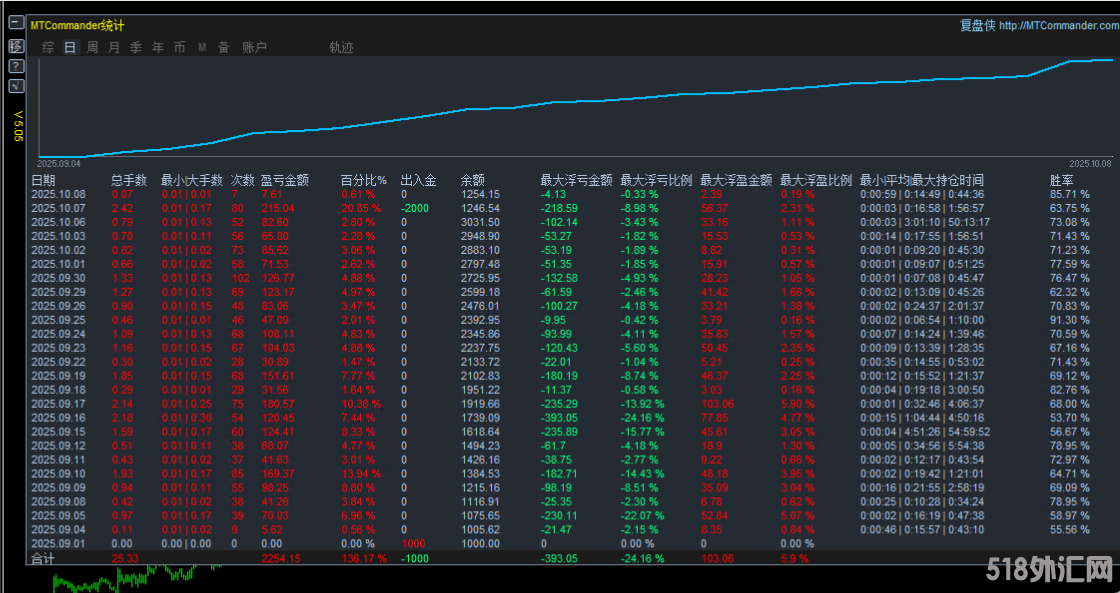This screenshot has height=593, width=1120.
Task: Open the 月 monthly statistics tab
Action: 114,47
